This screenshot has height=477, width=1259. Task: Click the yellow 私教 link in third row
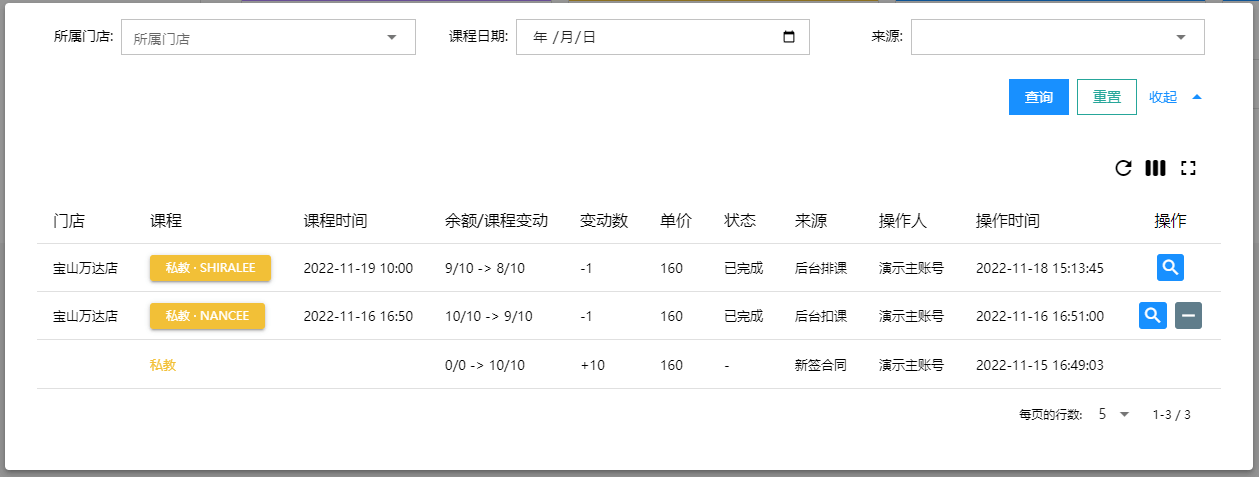(x=163, y=365)
